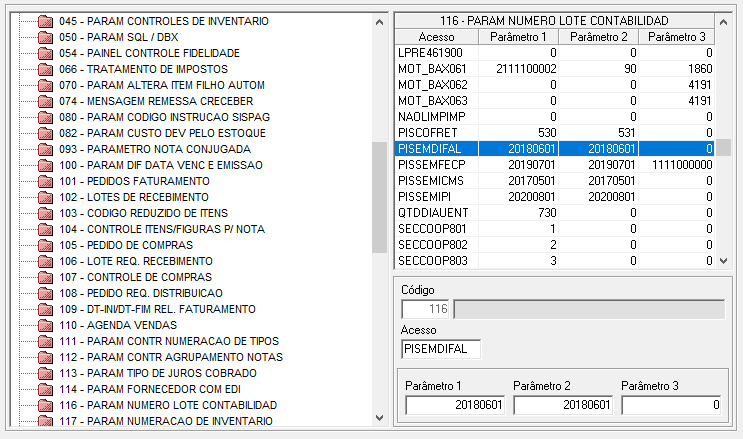Click folder icon for 104 - CONTROLE ITENS/FIGURAS P/ NOTA
Screen dimensions: 743x439
point(45,229)
